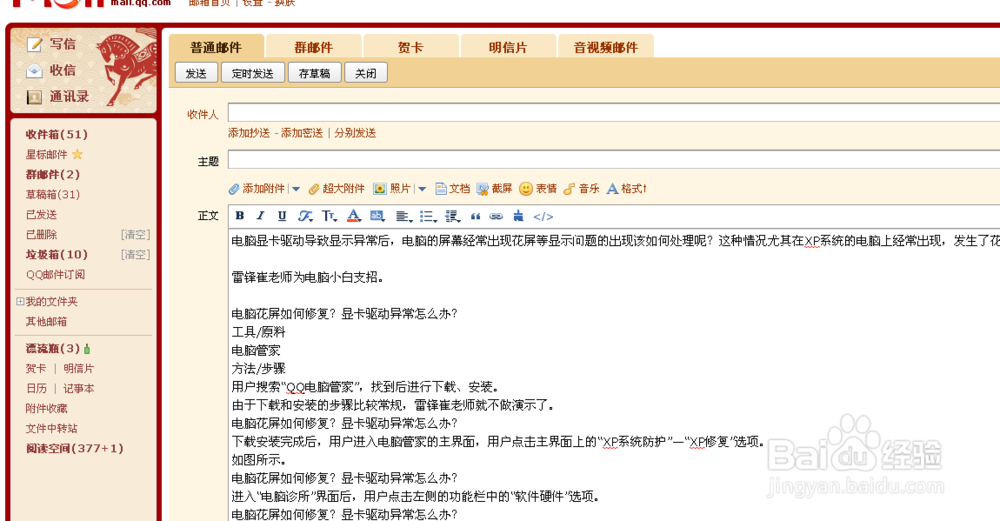Viewport: 1000px width, 521px height.
Task: Open the text highlight color picker
Action: (377, 216)
